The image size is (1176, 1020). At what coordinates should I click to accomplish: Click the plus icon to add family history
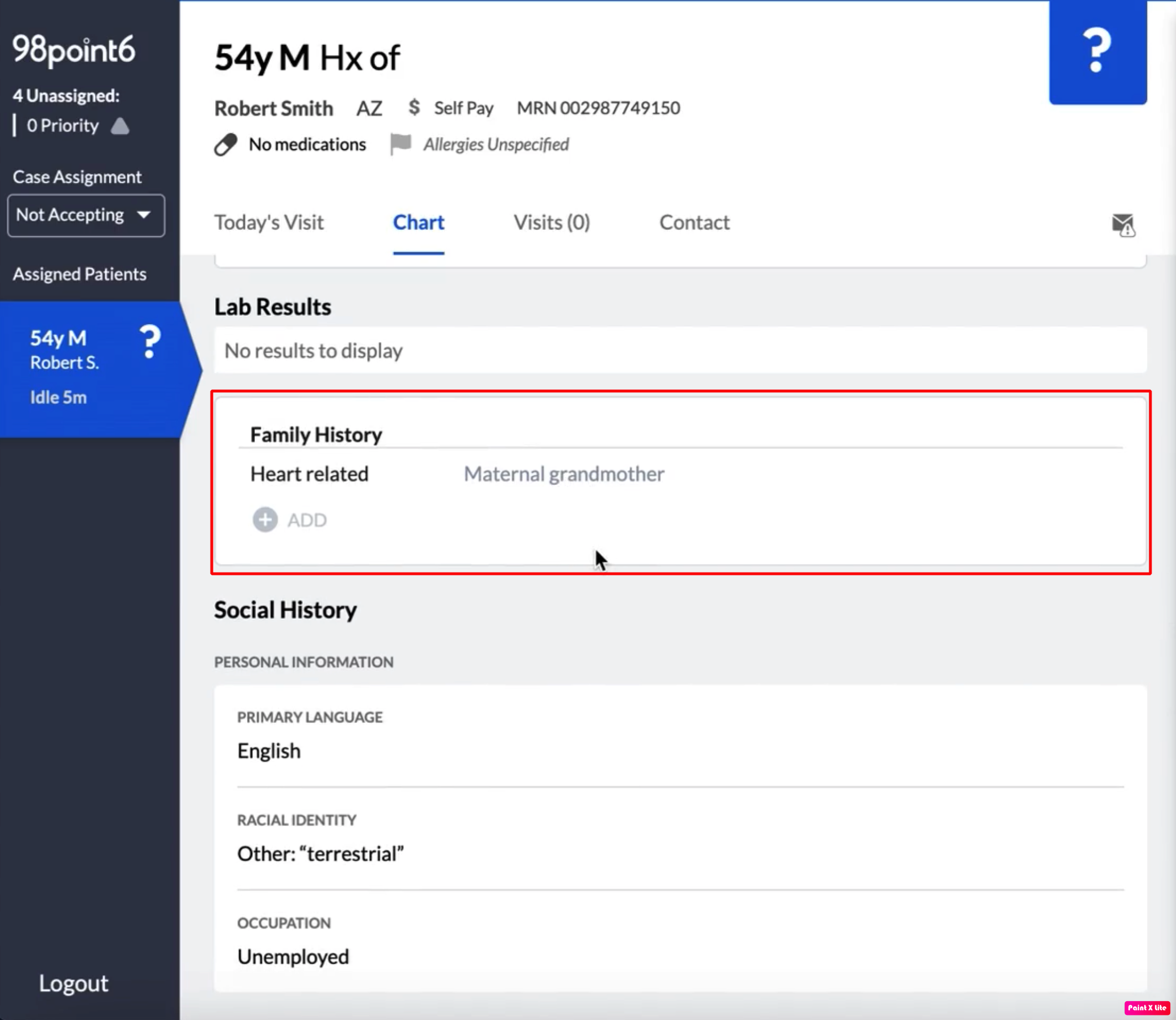coord(265,520)
